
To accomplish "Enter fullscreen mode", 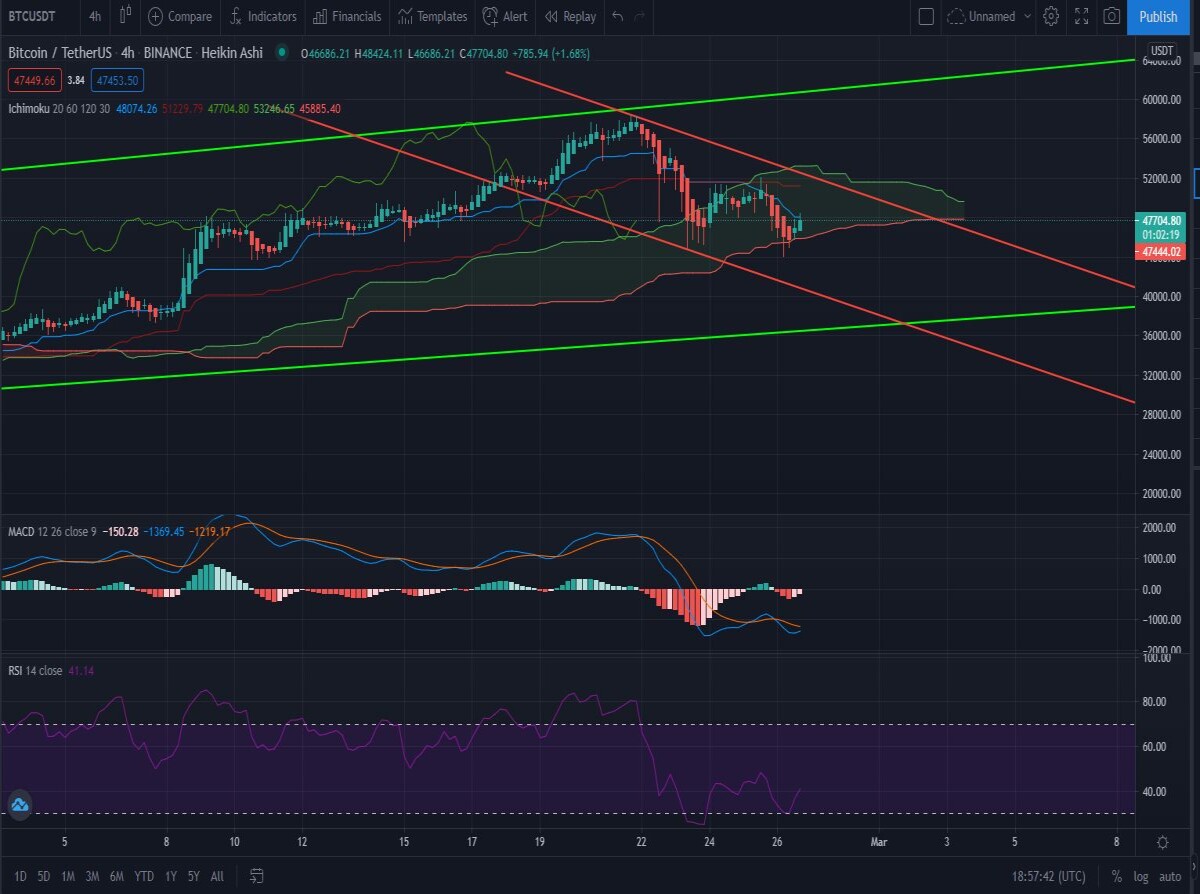I will click(1081, 16).
